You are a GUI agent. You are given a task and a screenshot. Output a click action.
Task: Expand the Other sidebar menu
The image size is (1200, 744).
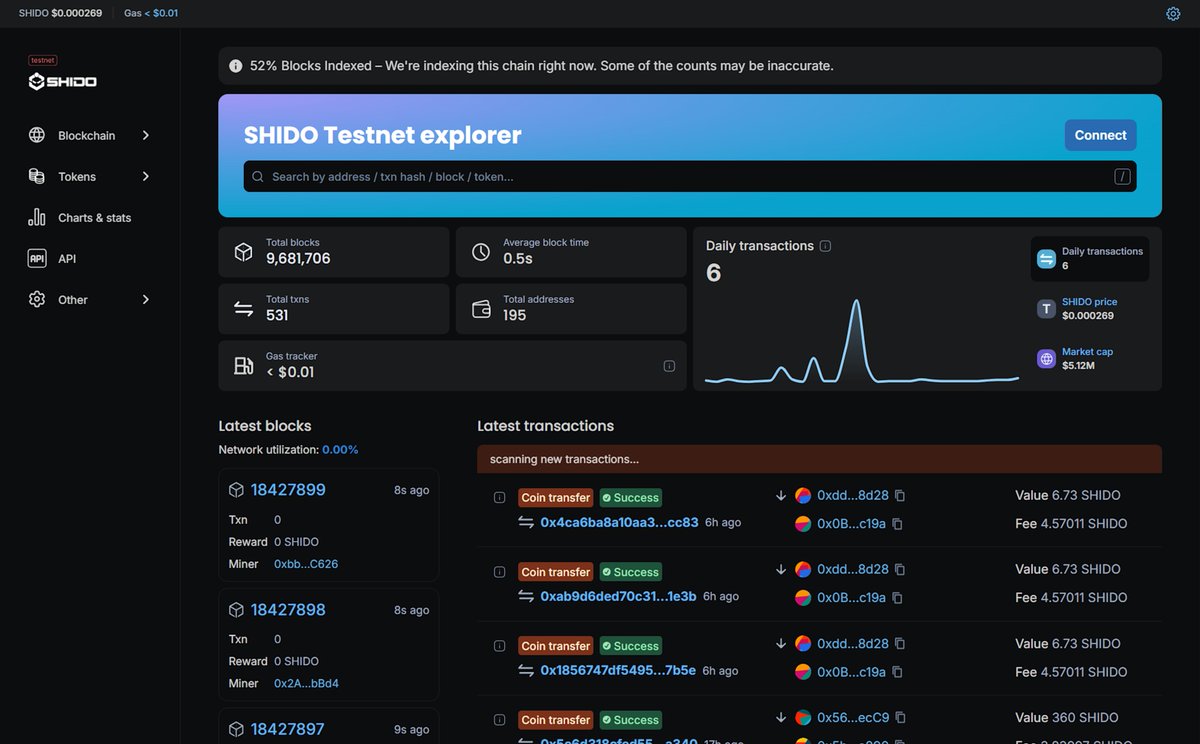(x=145, y=299)
